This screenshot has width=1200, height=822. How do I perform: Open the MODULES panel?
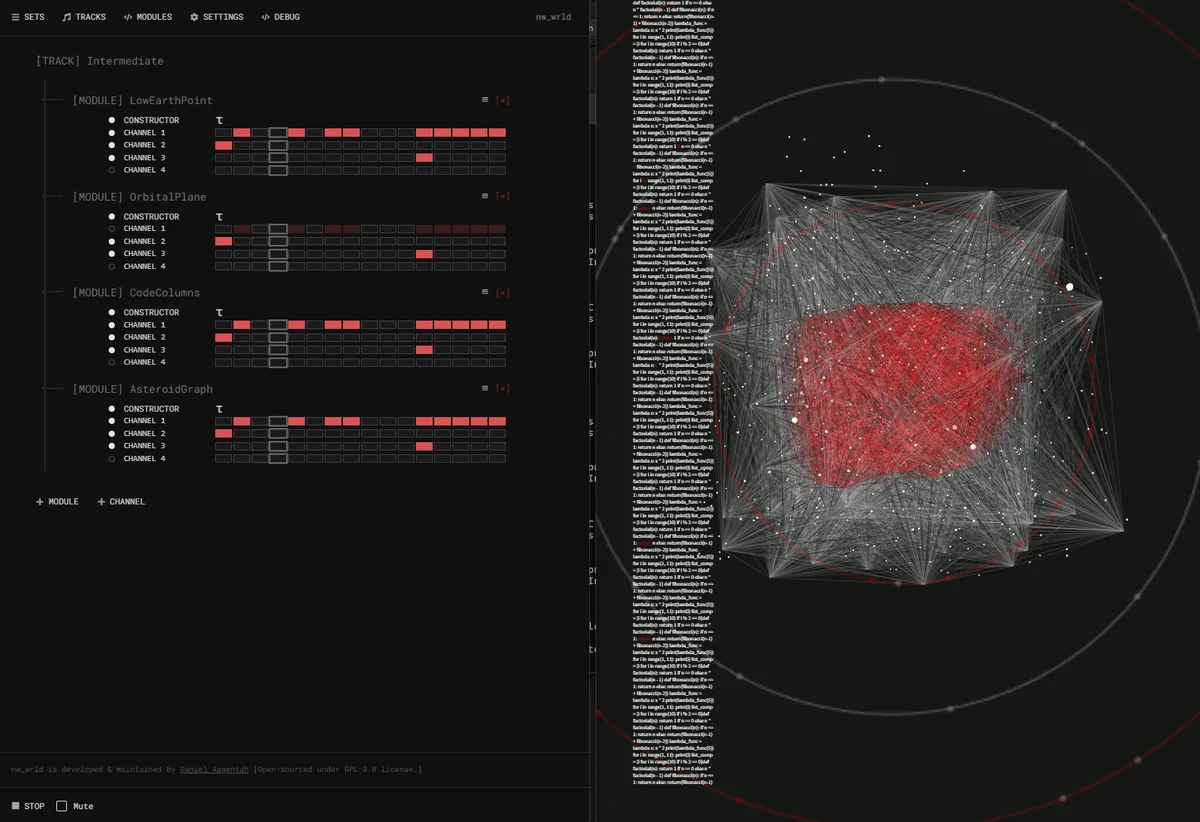(148, 17)
